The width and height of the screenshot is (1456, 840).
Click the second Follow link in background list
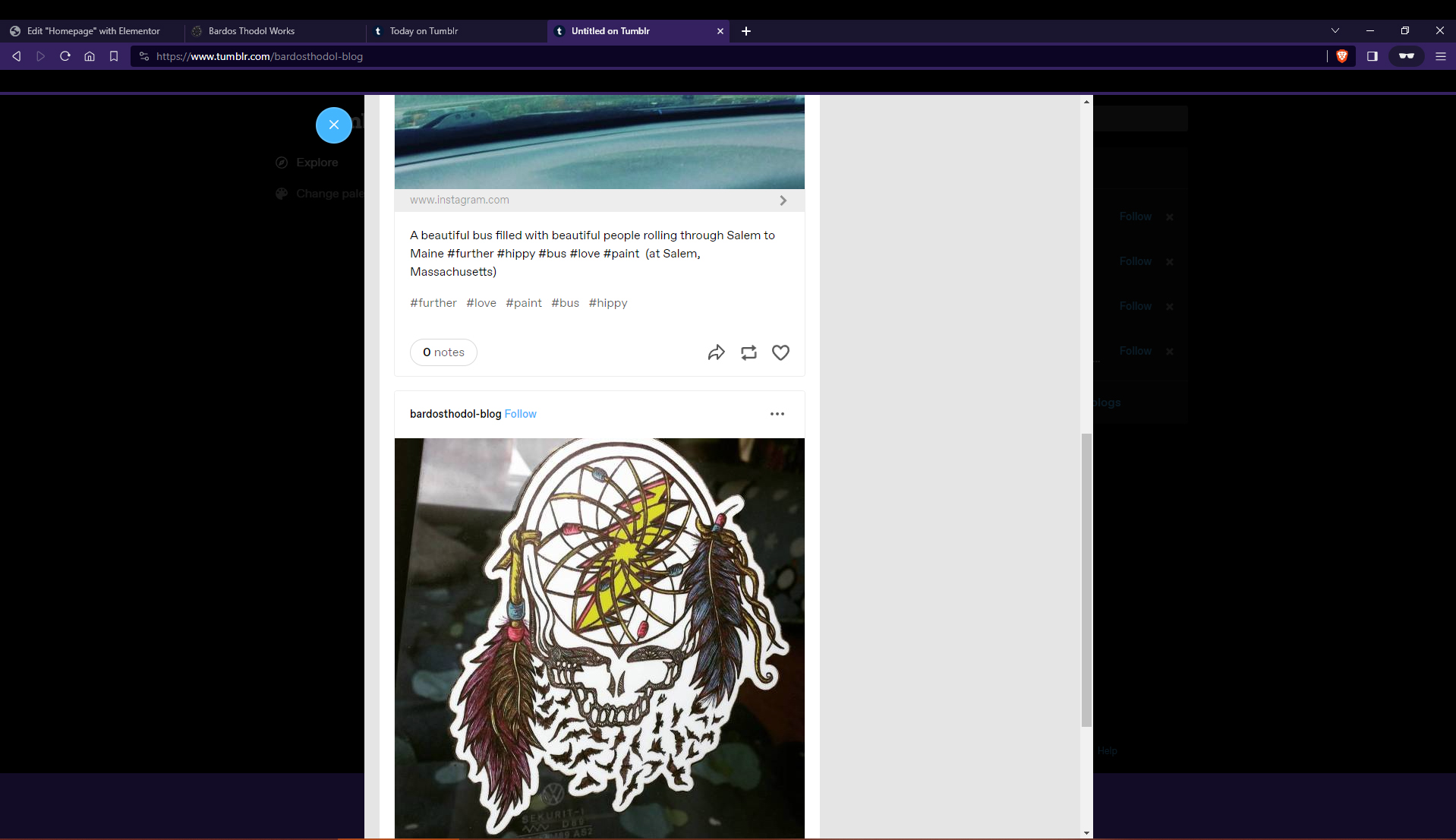[x=1136, y=261]
